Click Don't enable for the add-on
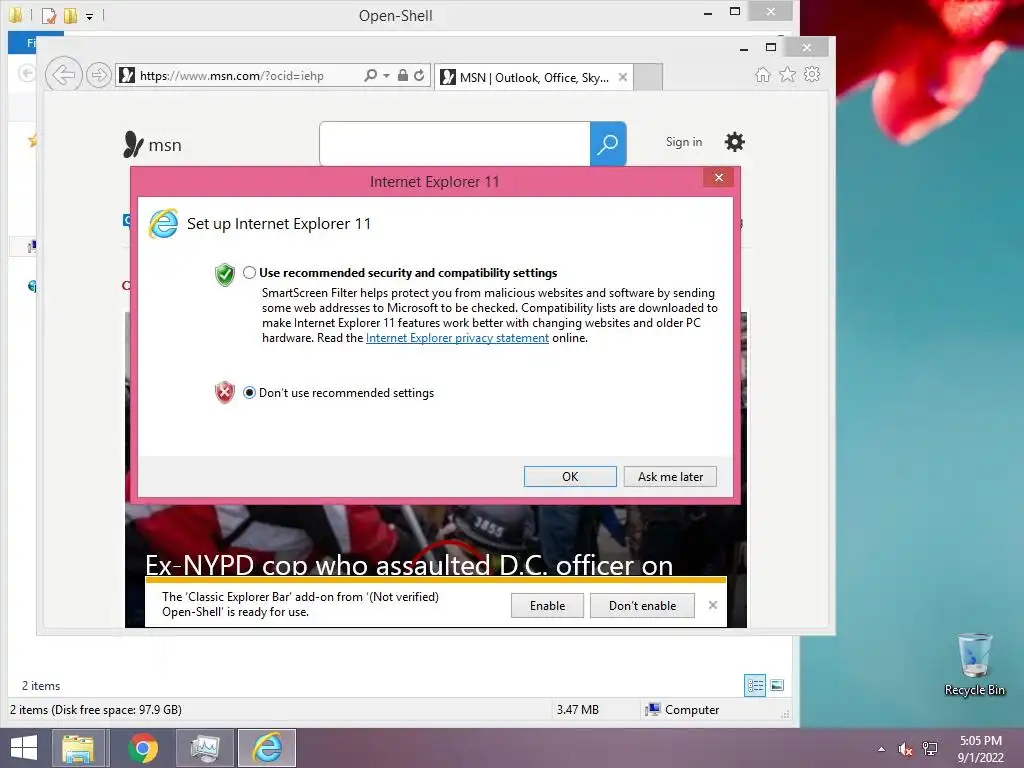This screenshot has height=768, width=1024. 642,605
